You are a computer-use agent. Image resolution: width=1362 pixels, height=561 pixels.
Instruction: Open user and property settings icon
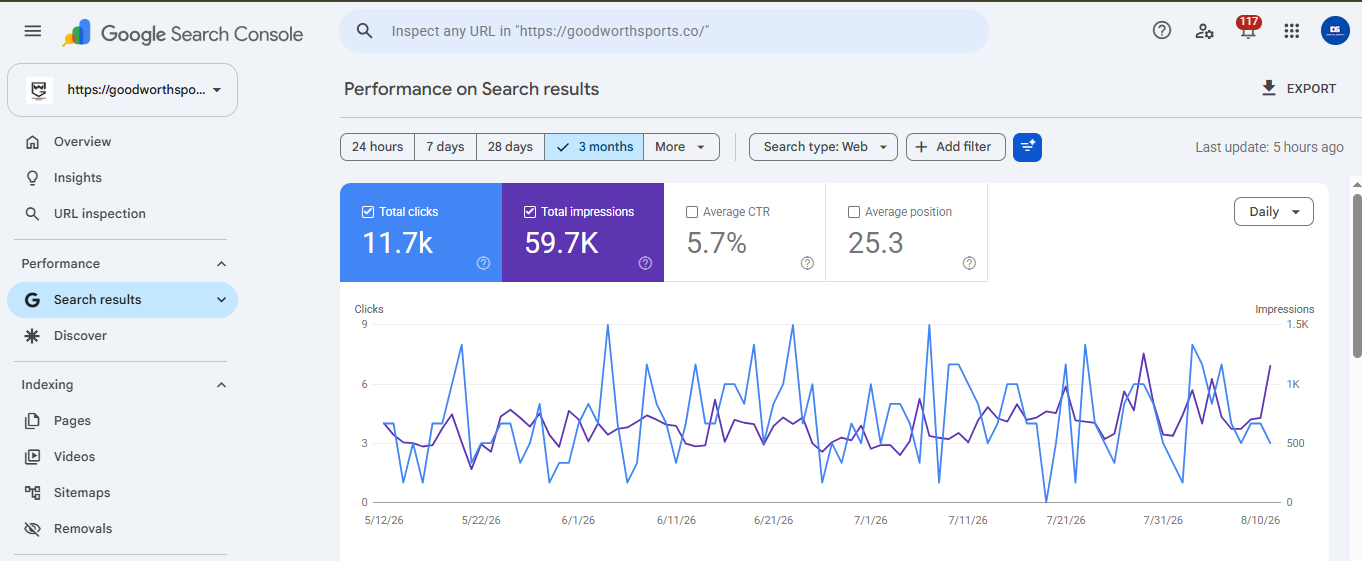[x=1205, y=31]
